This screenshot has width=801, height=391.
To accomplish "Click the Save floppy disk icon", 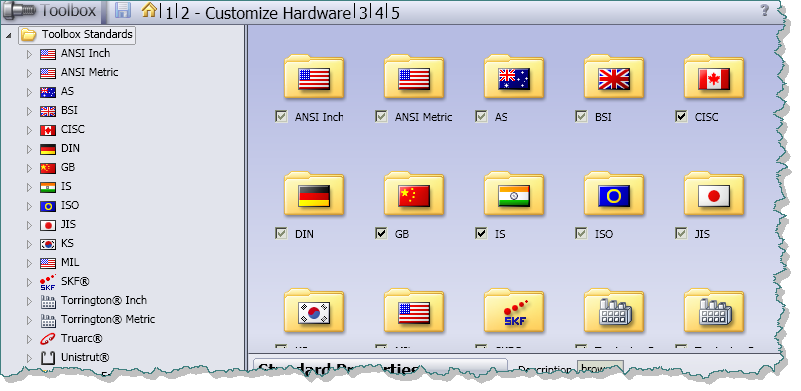I will pos(123,10).
